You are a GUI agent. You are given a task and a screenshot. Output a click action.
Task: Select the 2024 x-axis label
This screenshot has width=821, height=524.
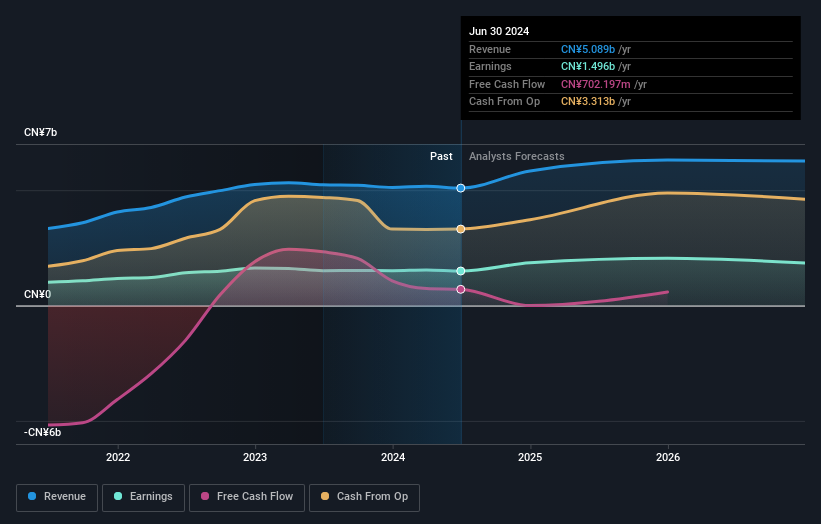click(x=393, y=457)
